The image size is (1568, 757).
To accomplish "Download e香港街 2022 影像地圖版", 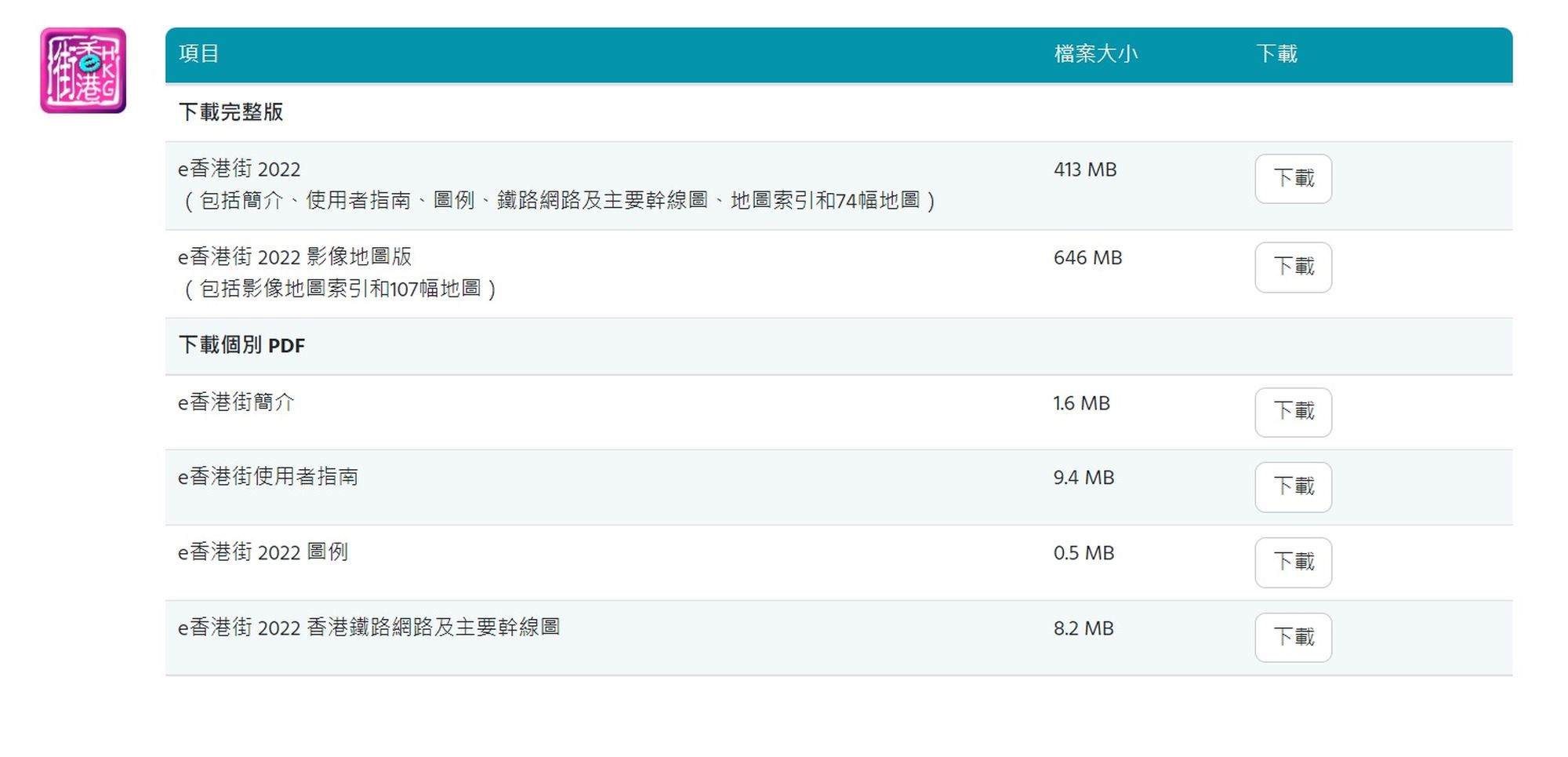I will 1293,267.
